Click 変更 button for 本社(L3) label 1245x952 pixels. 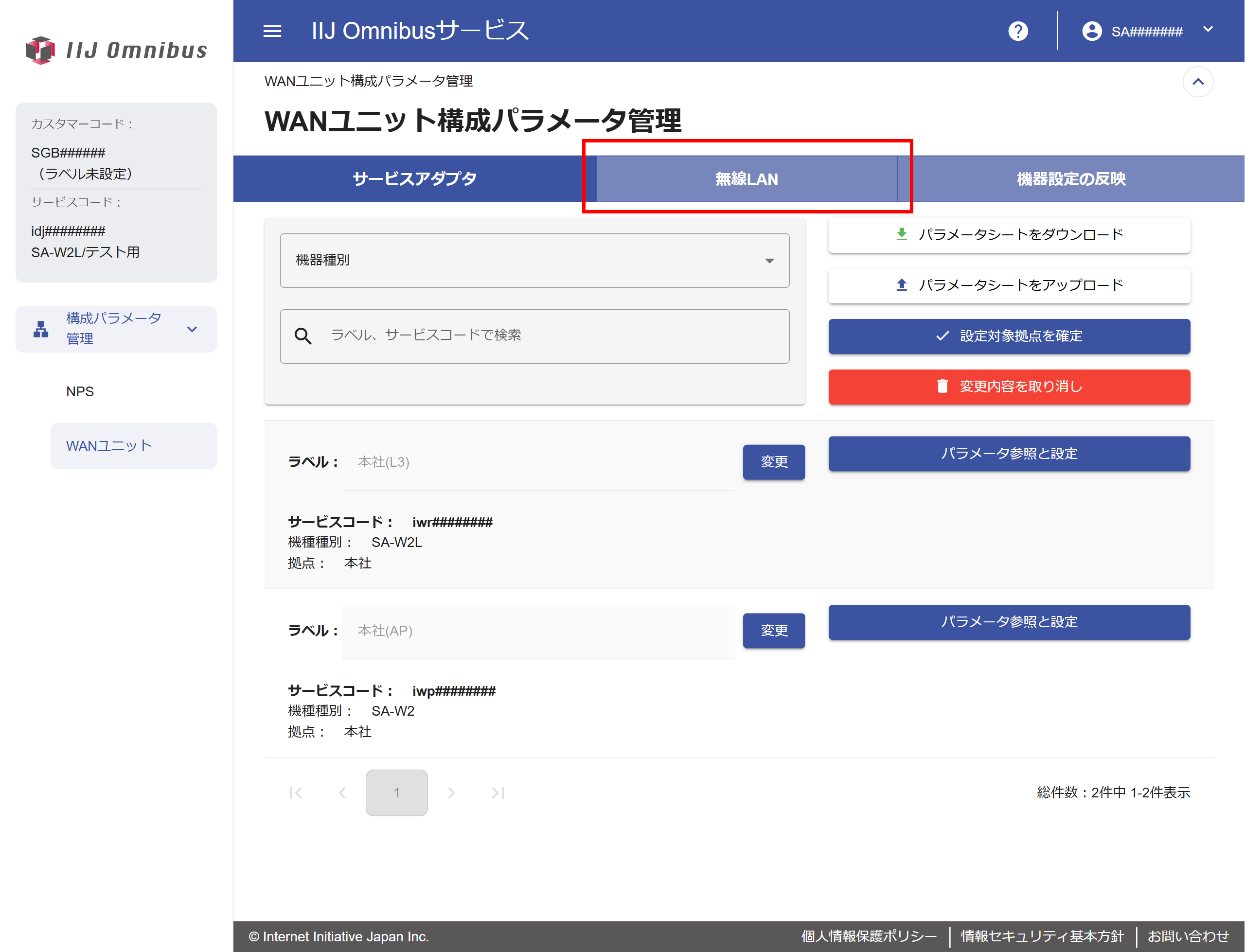(x=774, y=462)
